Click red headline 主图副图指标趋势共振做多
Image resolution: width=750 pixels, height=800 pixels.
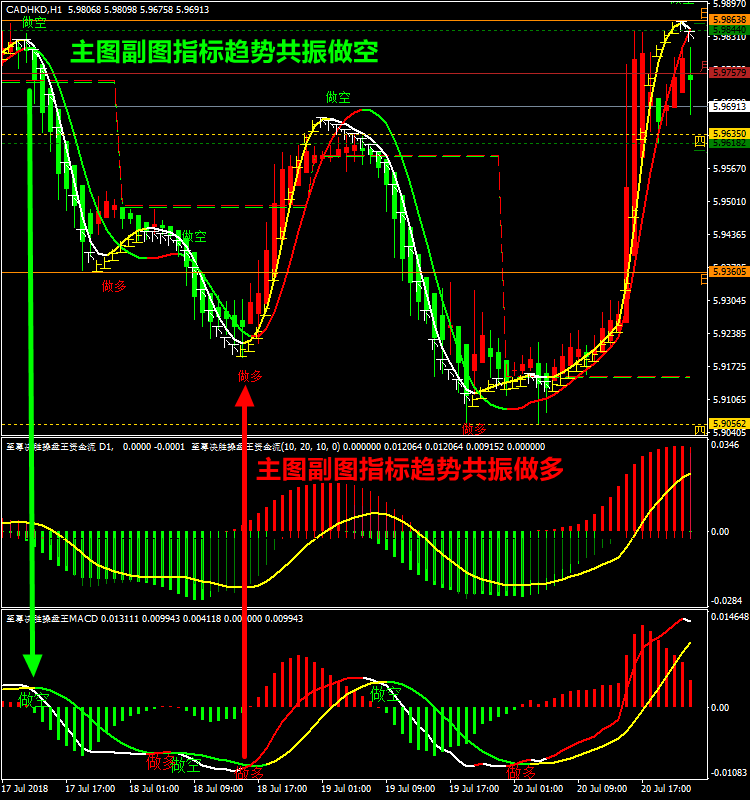pyautogui.click(x=410, y=469)
